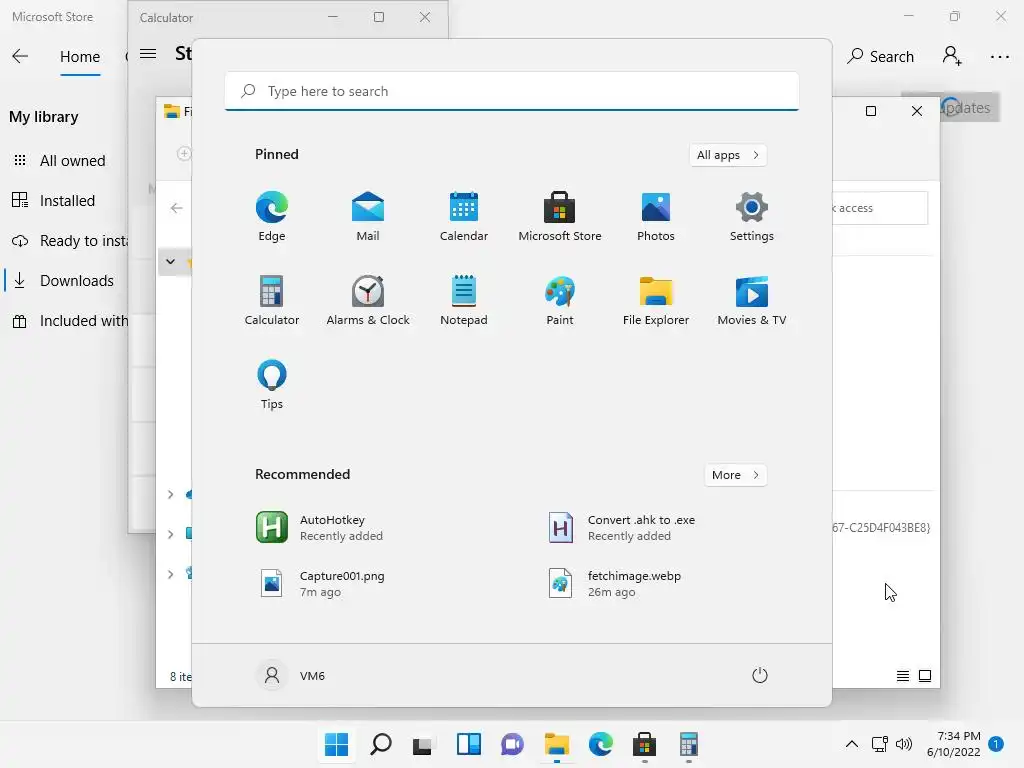
Task: Click Search in Microsoft Store
Action: click(x=880, y=57)
